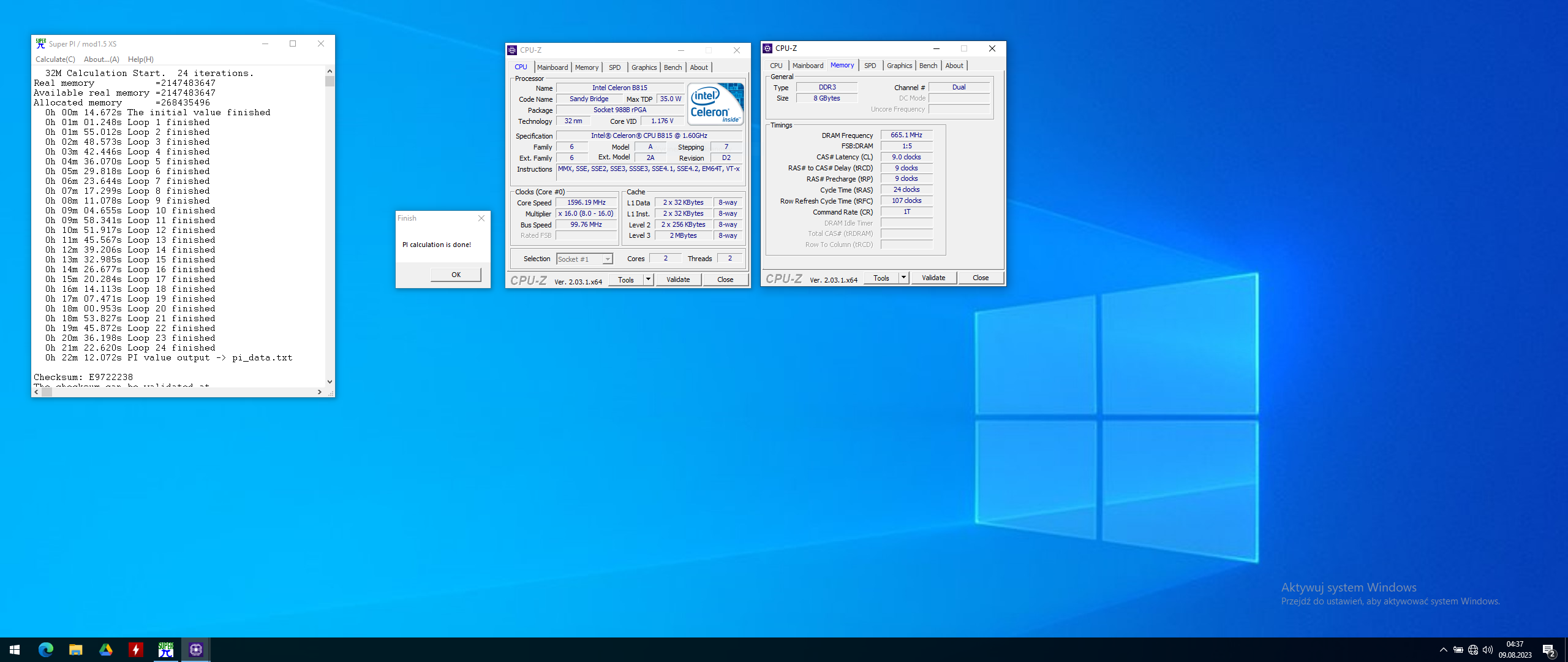Expand Tools dropdown arrow in left CPU-Z window

click(x=649, y=280)
